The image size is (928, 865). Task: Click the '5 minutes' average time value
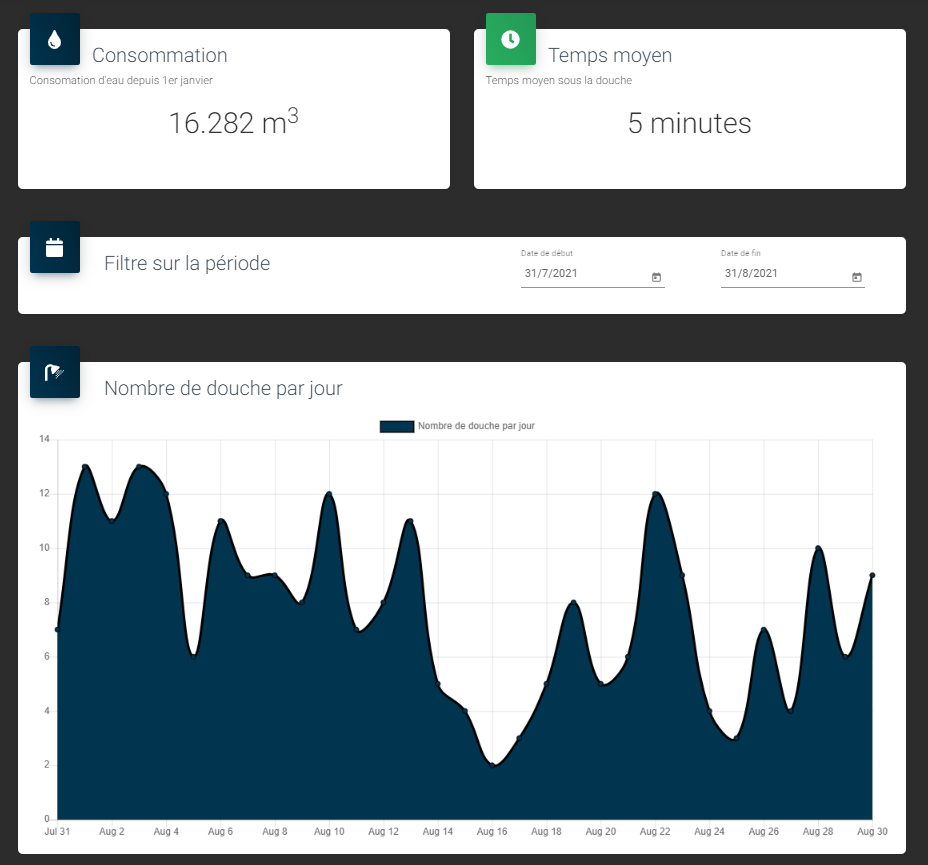pos(689,124)
